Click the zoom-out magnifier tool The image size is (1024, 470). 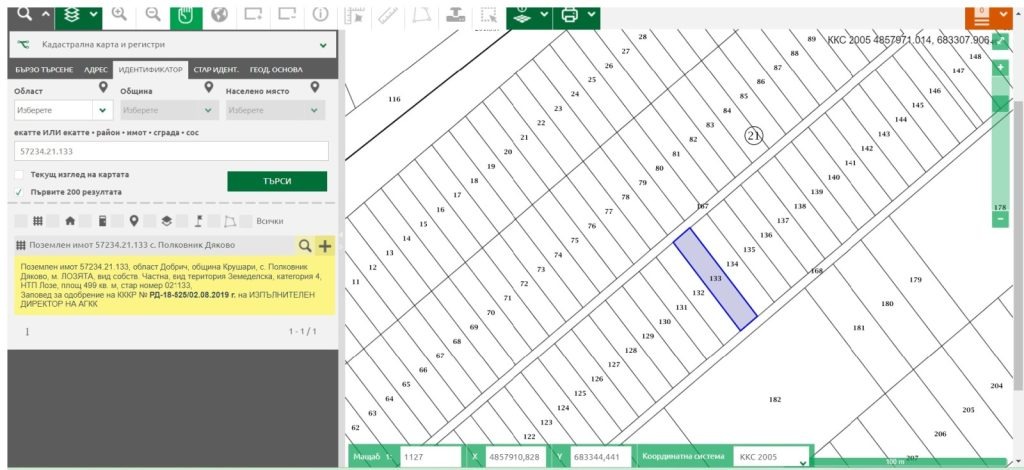(153, 14)
